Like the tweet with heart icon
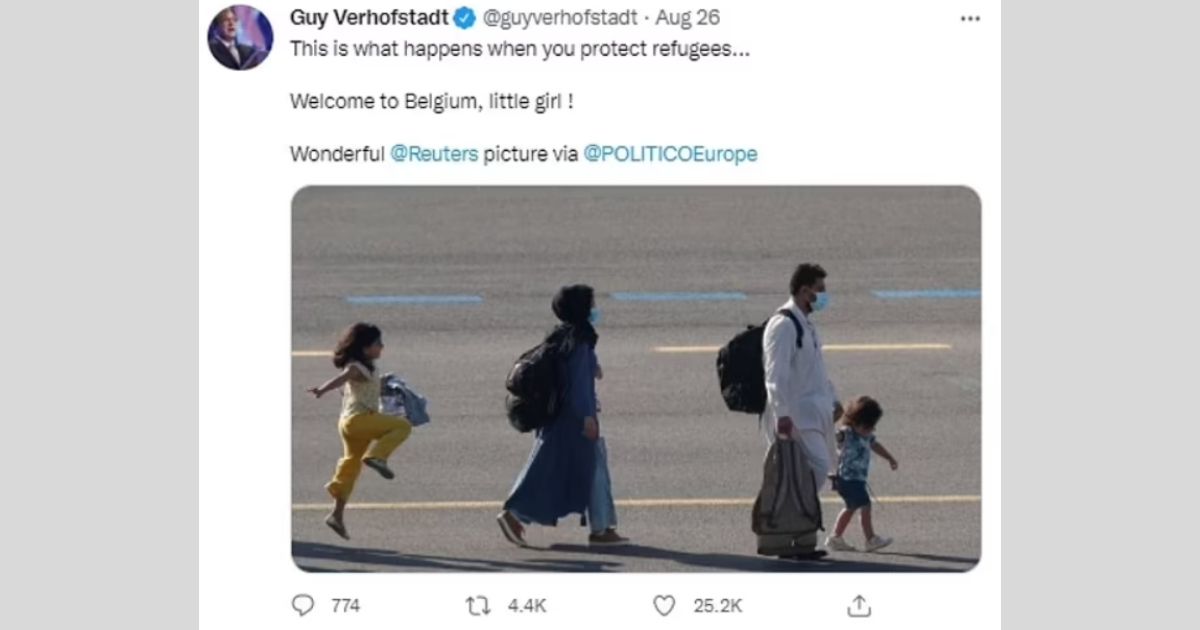Image resolution: width=1200 pixels, height=630 pixels. [664, 605]
